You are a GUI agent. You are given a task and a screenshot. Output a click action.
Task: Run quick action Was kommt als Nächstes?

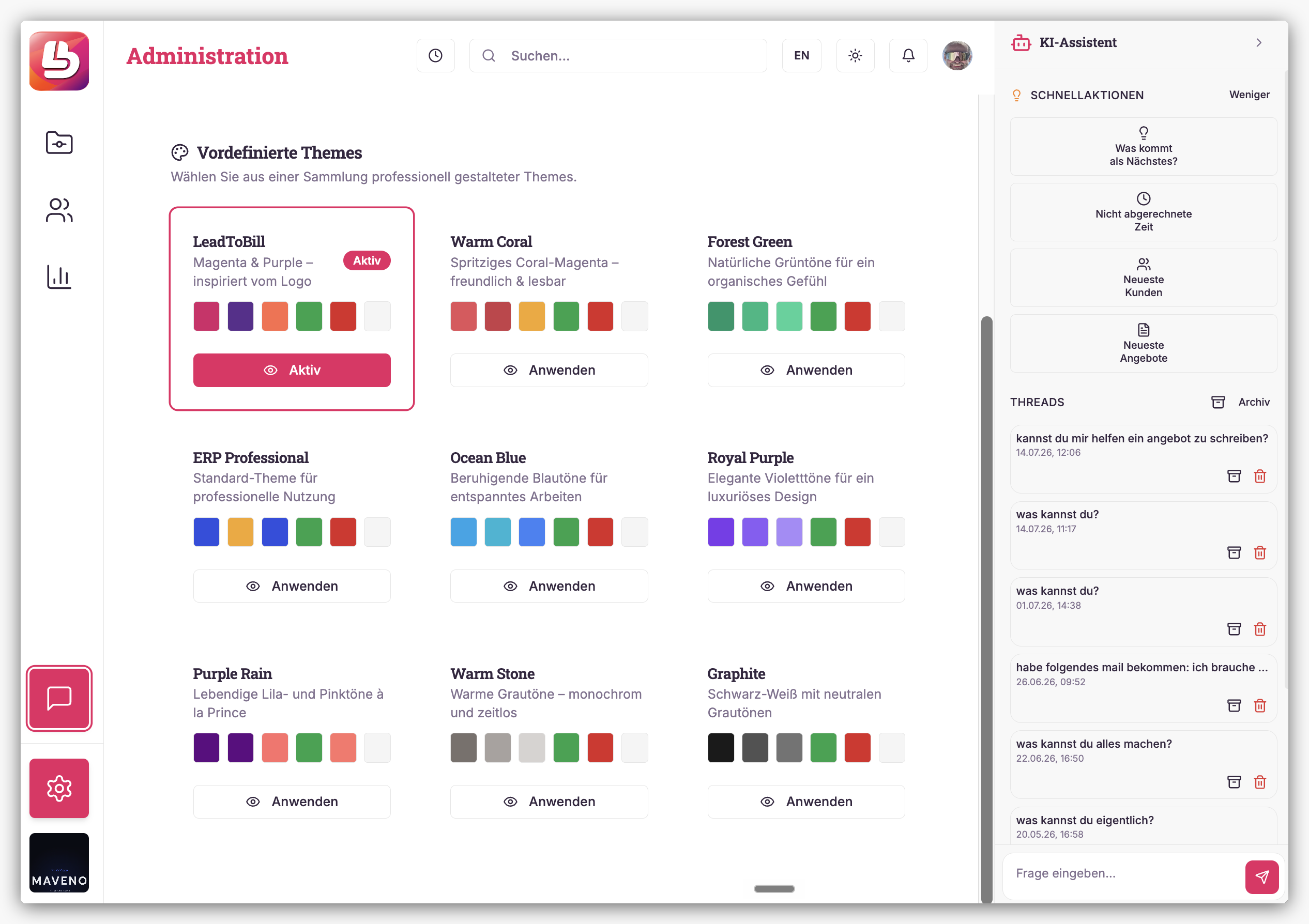[x=1143, y=146]
